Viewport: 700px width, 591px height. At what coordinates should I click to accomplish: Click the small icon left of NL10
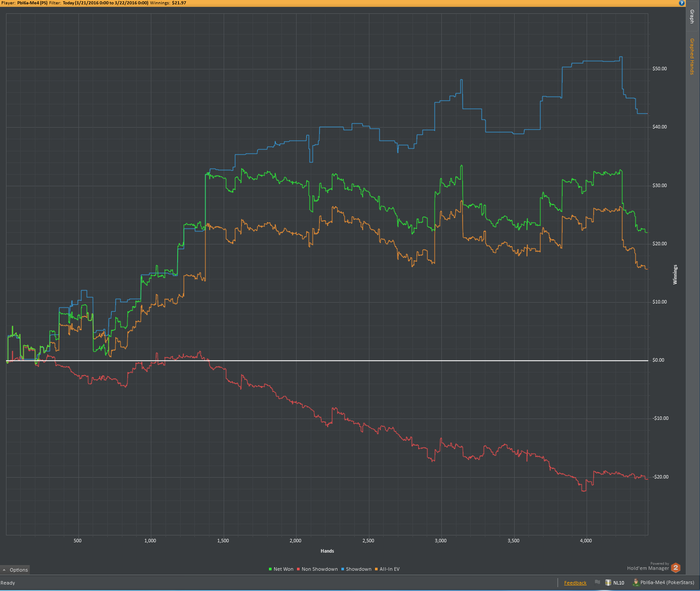[597, 582]
